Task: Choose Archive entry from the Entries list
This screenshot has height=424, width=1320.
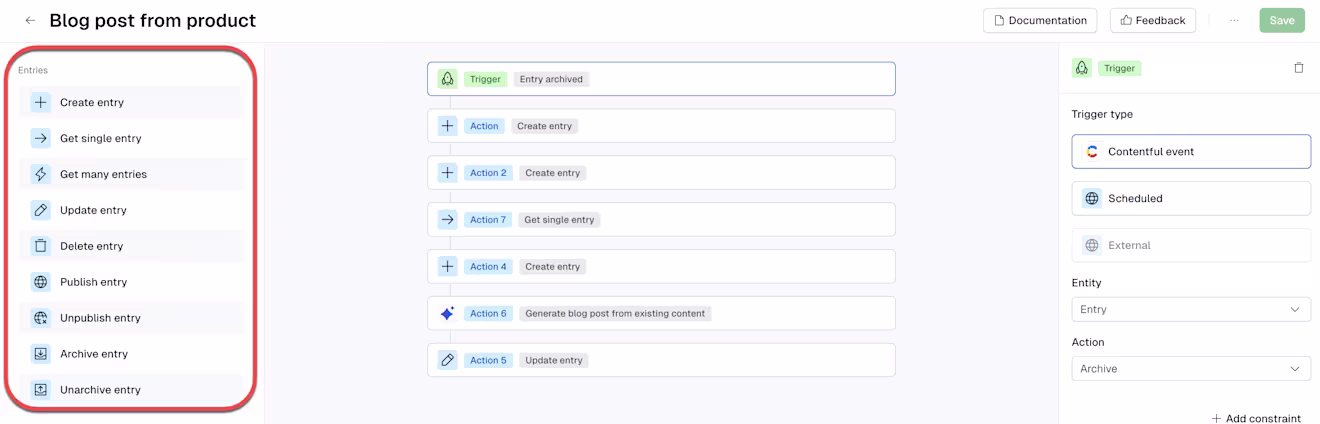Action: pyautogui.click(x=131, y=354)
